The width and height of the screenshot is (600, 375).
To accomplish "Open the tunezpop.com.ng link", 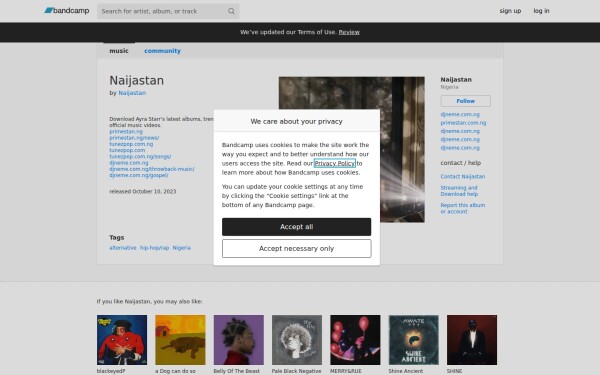I will 131,144.
